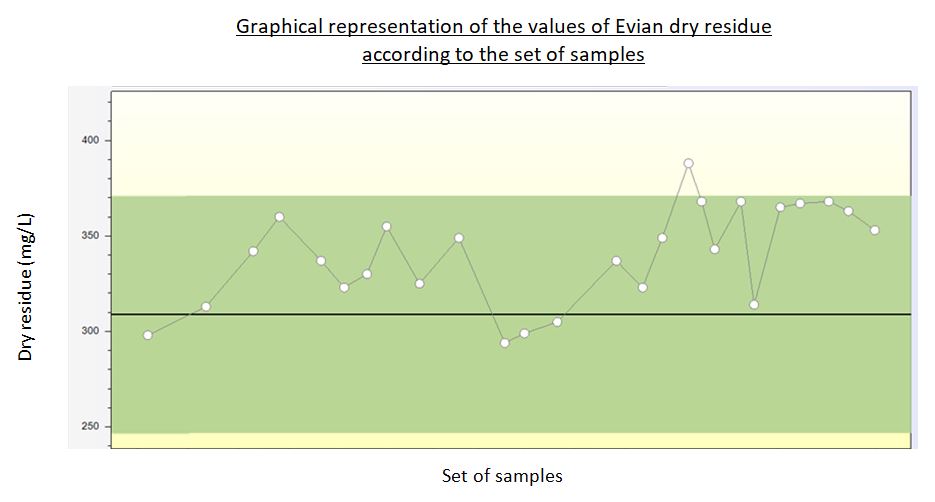Click the yellow band below the green zone
This screenshot has height=502, width=935.
click(x=500, y=440)
